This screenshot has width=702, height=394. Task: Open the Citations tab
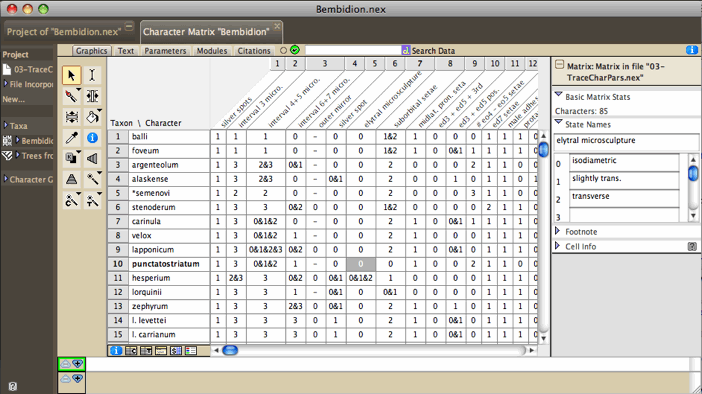tap(254, 51)
